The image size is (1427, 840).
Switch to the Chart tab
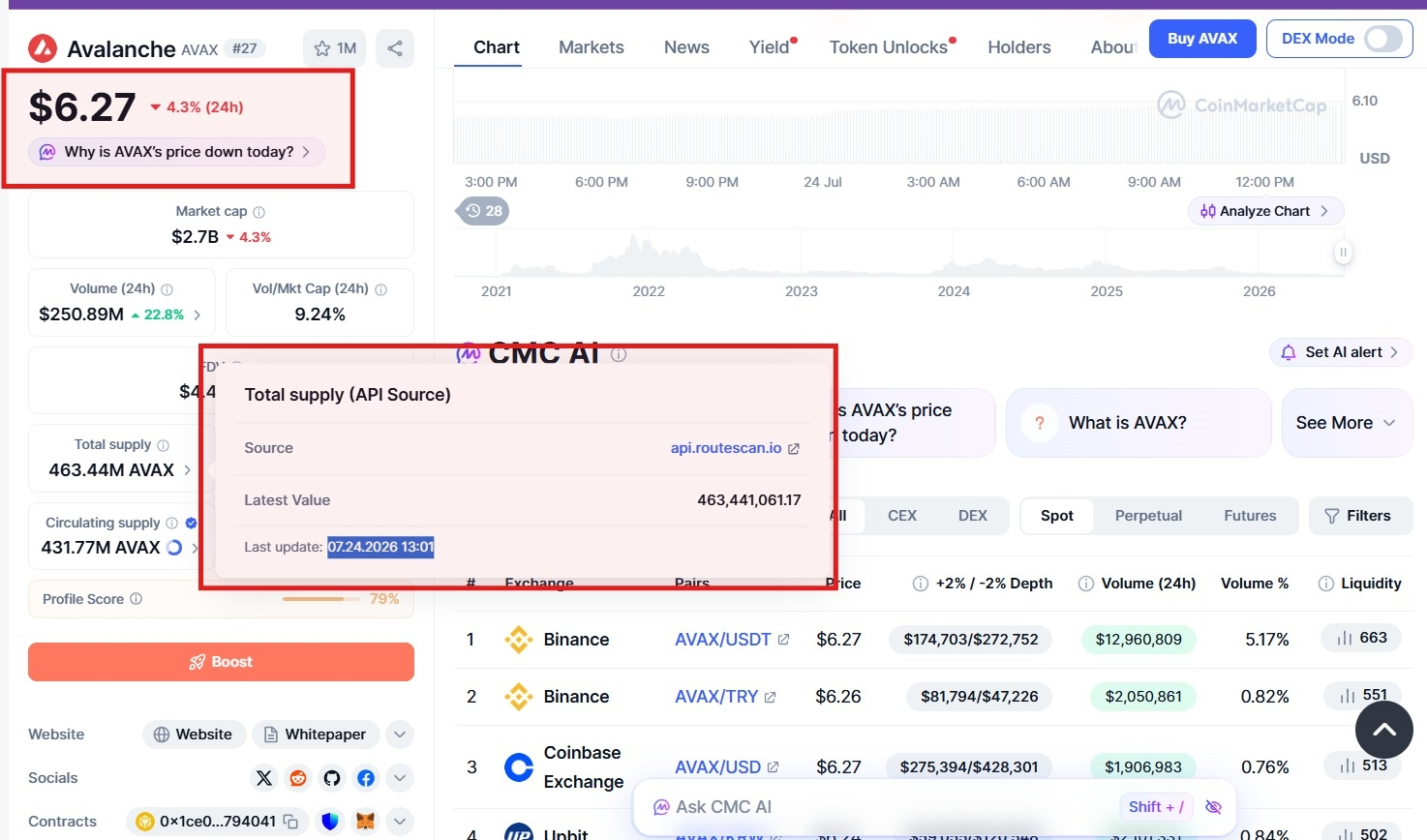pyautogui.click(x=497, y=47)
